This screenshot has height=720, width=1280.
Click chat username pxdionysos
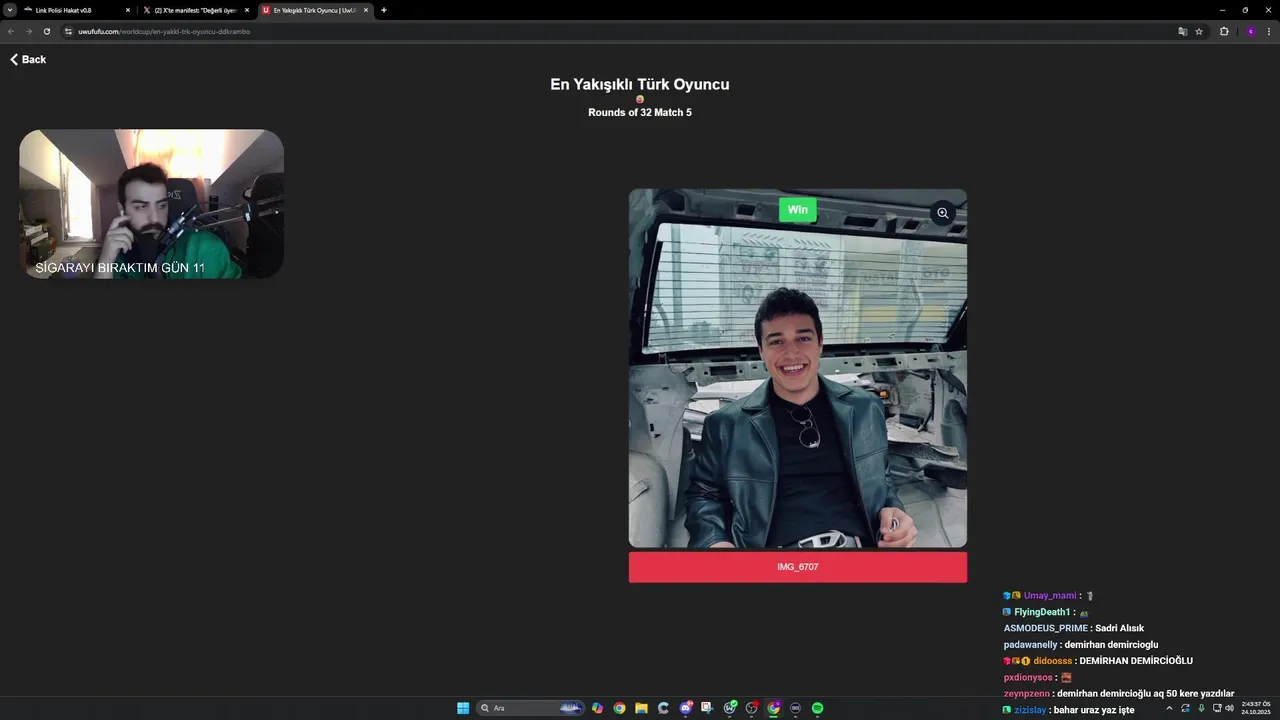pyautogui.click(x=1029, y=678)
